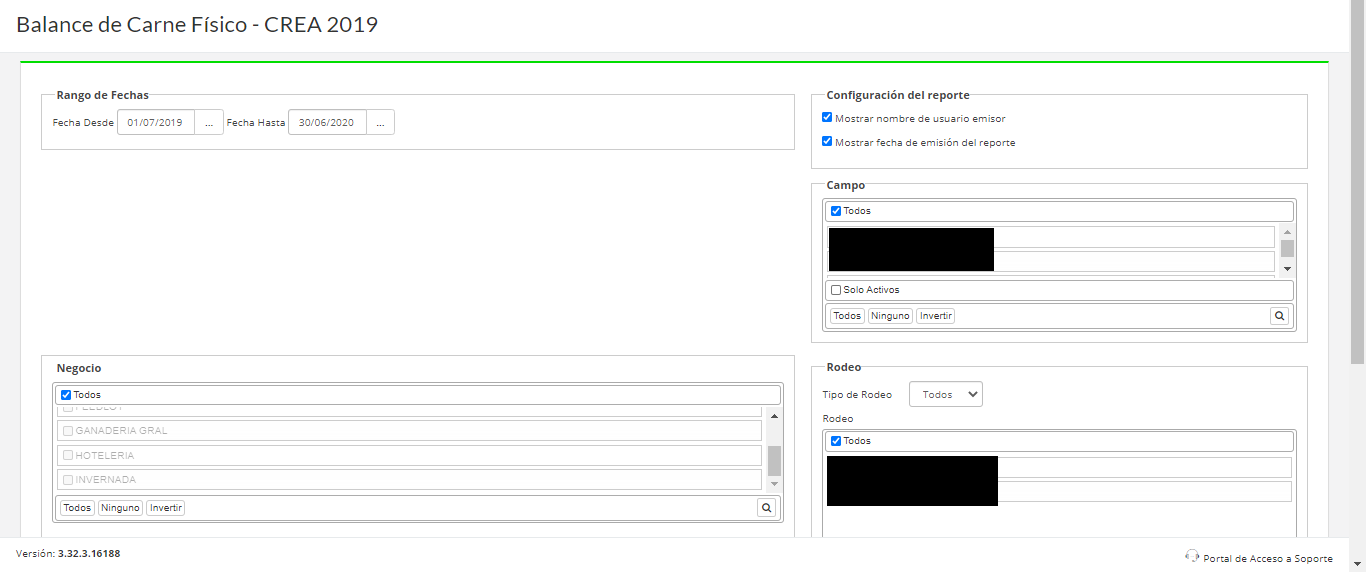Check the INVERNADA checkbox
The height and width of the screenshot is (572, 1366).
pos(68,480)
